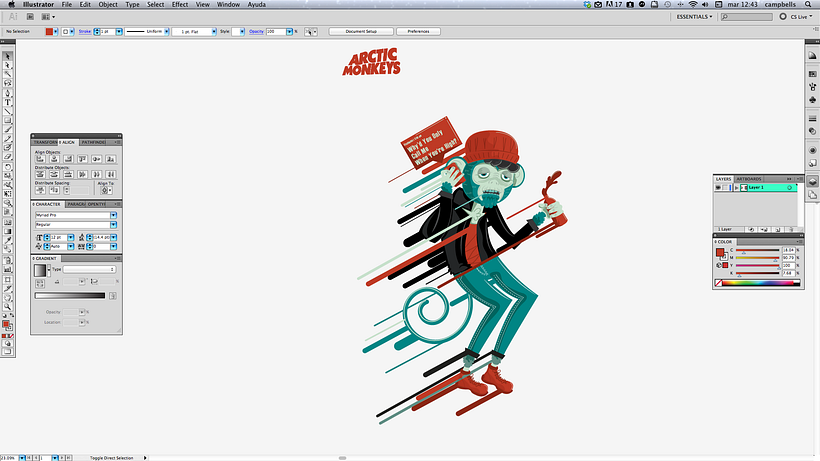The width and height of the screenshot is (820, 461).
Task: Click the Fill and Stroke swatch in toolbox
Action: point(7,325)
